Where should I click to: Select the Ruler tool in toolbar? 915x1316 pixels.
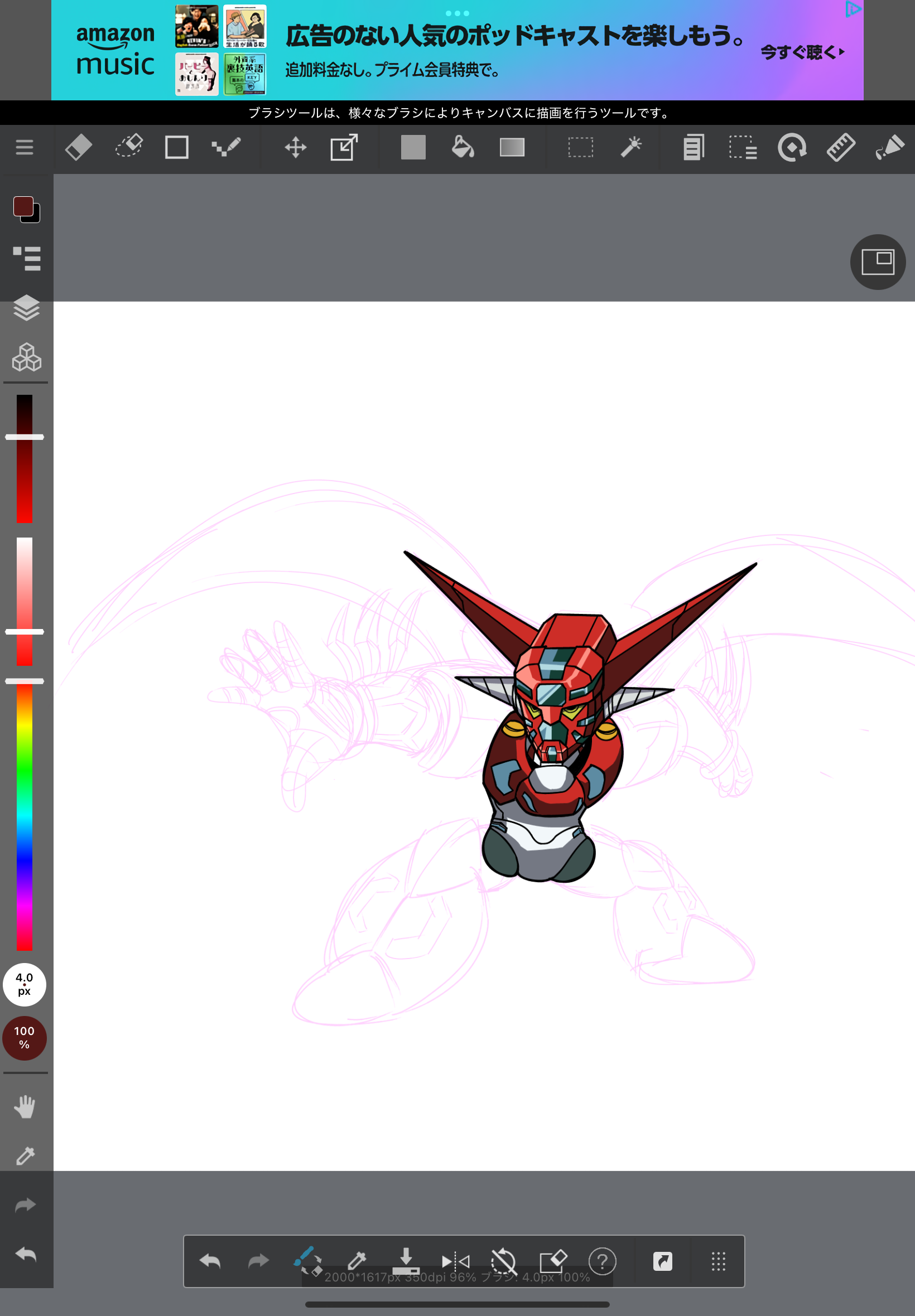click(840, 148)
